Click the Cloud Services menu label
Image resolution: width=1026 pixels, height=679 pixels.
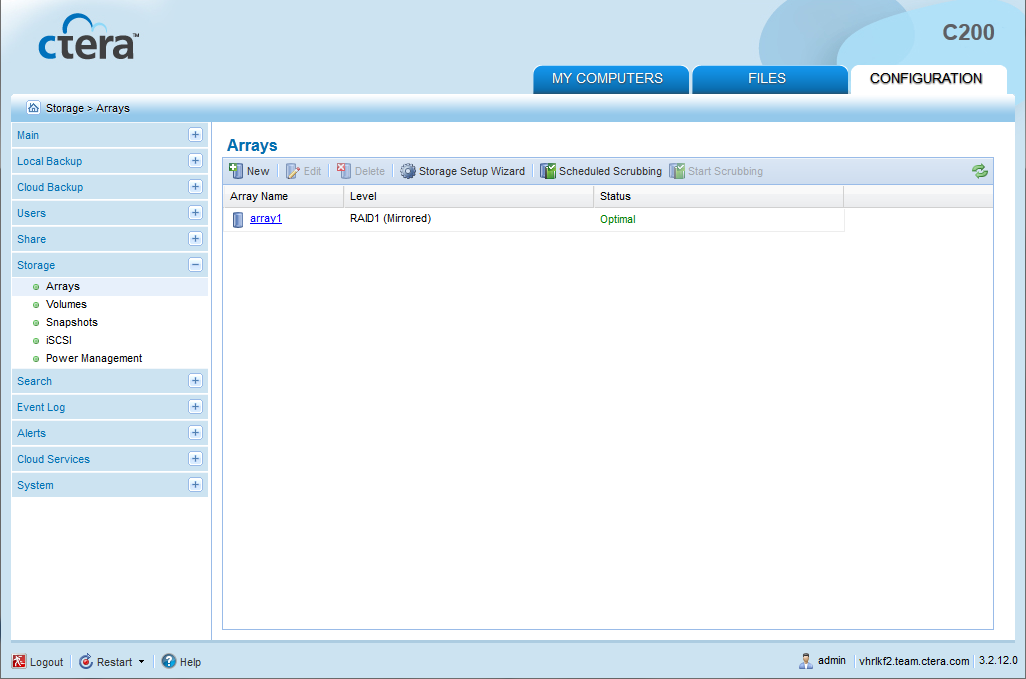tap(53, 459)
